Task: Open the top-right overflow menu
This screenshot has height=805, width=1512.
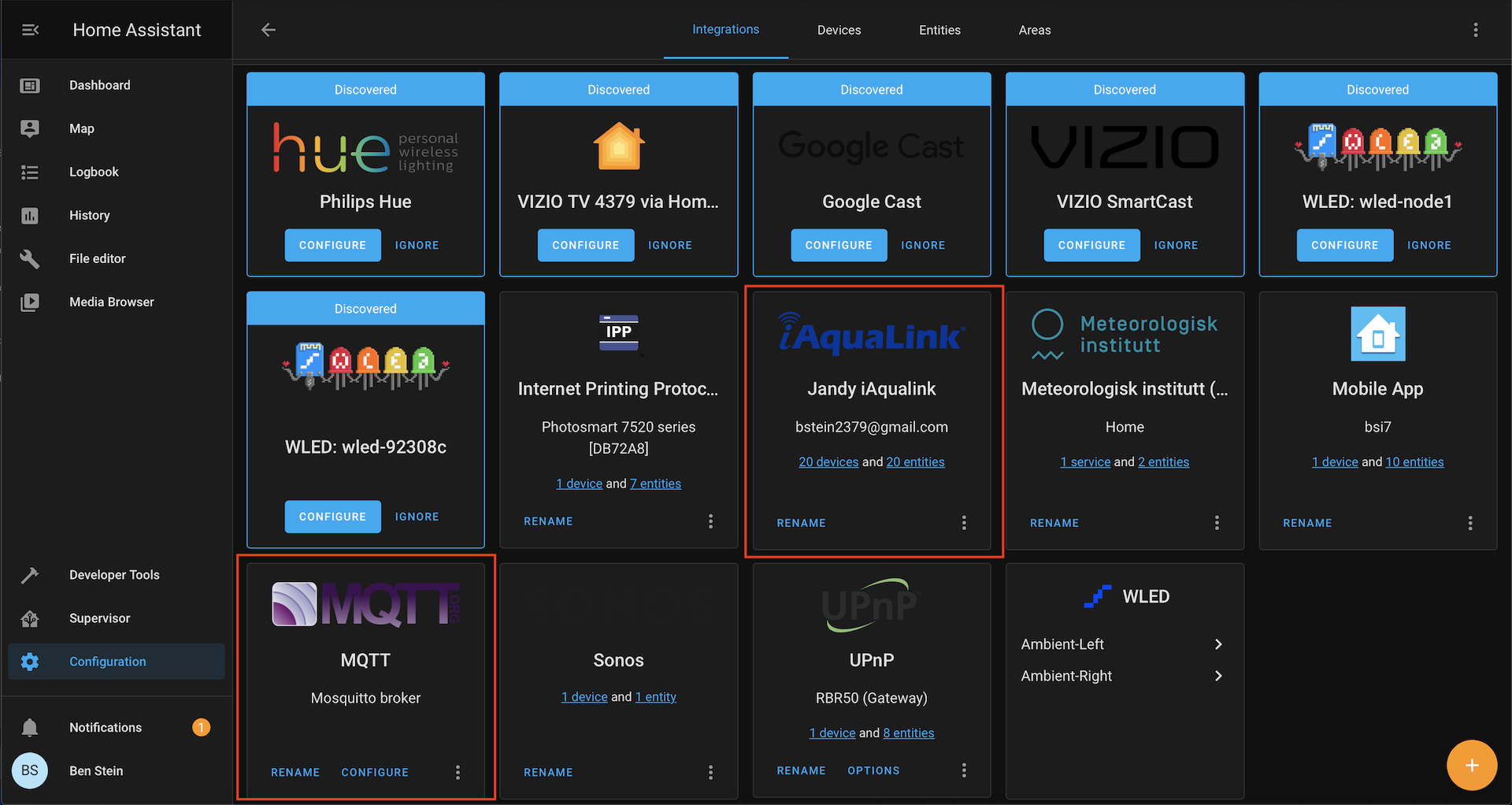Action: [1476, 30]
